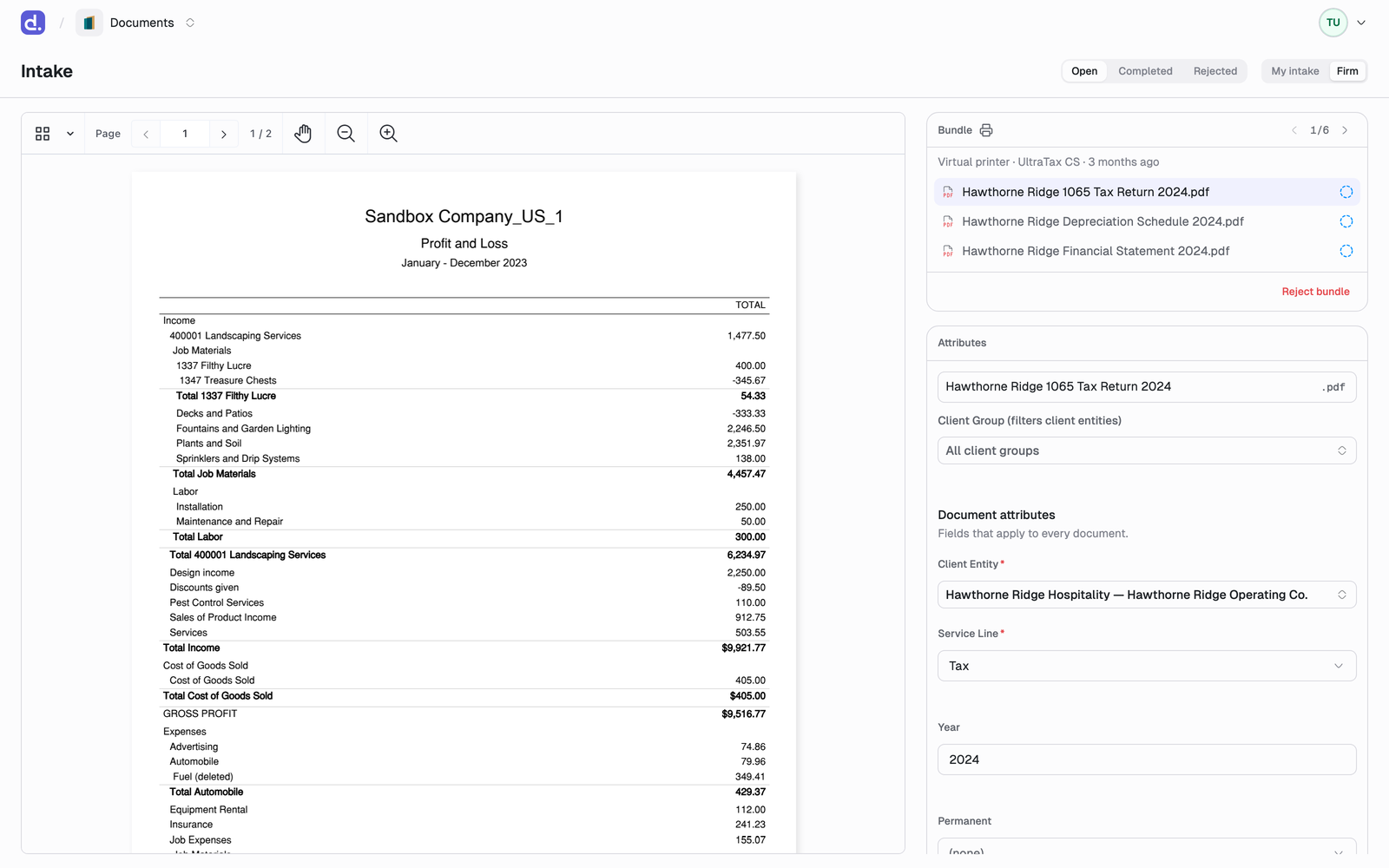Screen dimensions: 1389x868
Task: Click Reject bundle link
Action: coord(1315,292)
